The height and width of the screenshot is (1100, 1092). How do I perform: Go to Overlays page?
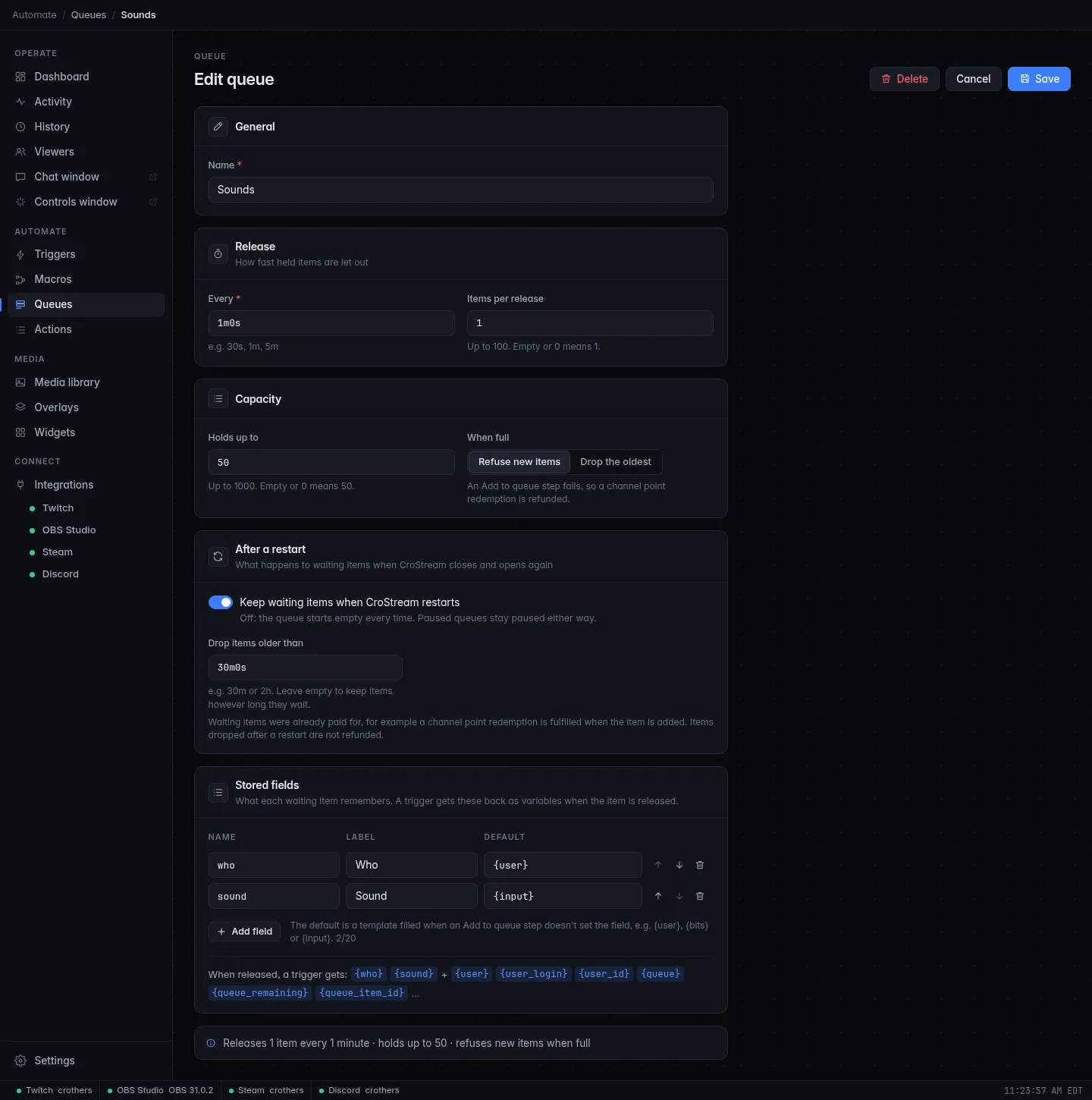(86, 407)
